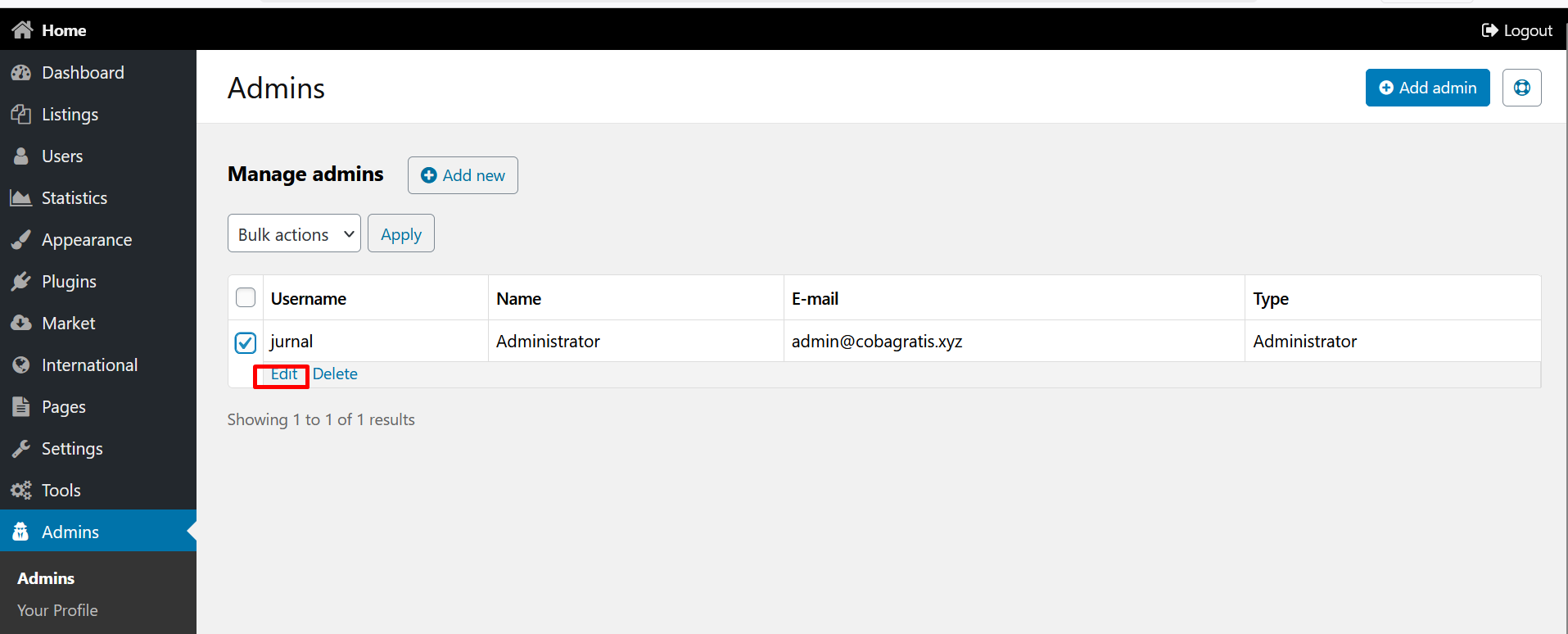Log out using the Logout link
Screen dimensions: 1568x634
pos(1517,30)
